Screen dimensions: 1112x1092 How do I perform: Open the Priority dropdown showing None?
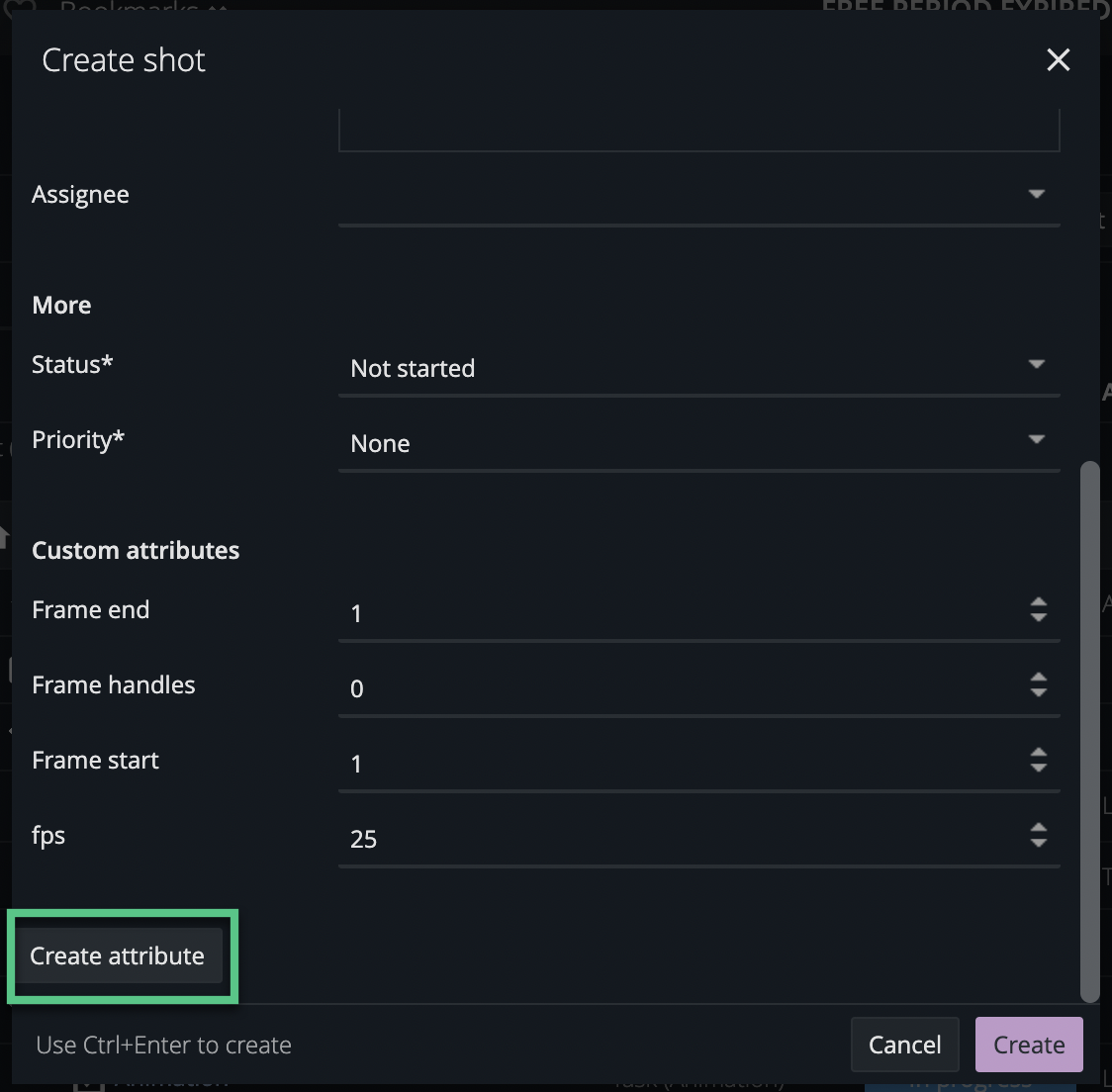click(1035, 439)
